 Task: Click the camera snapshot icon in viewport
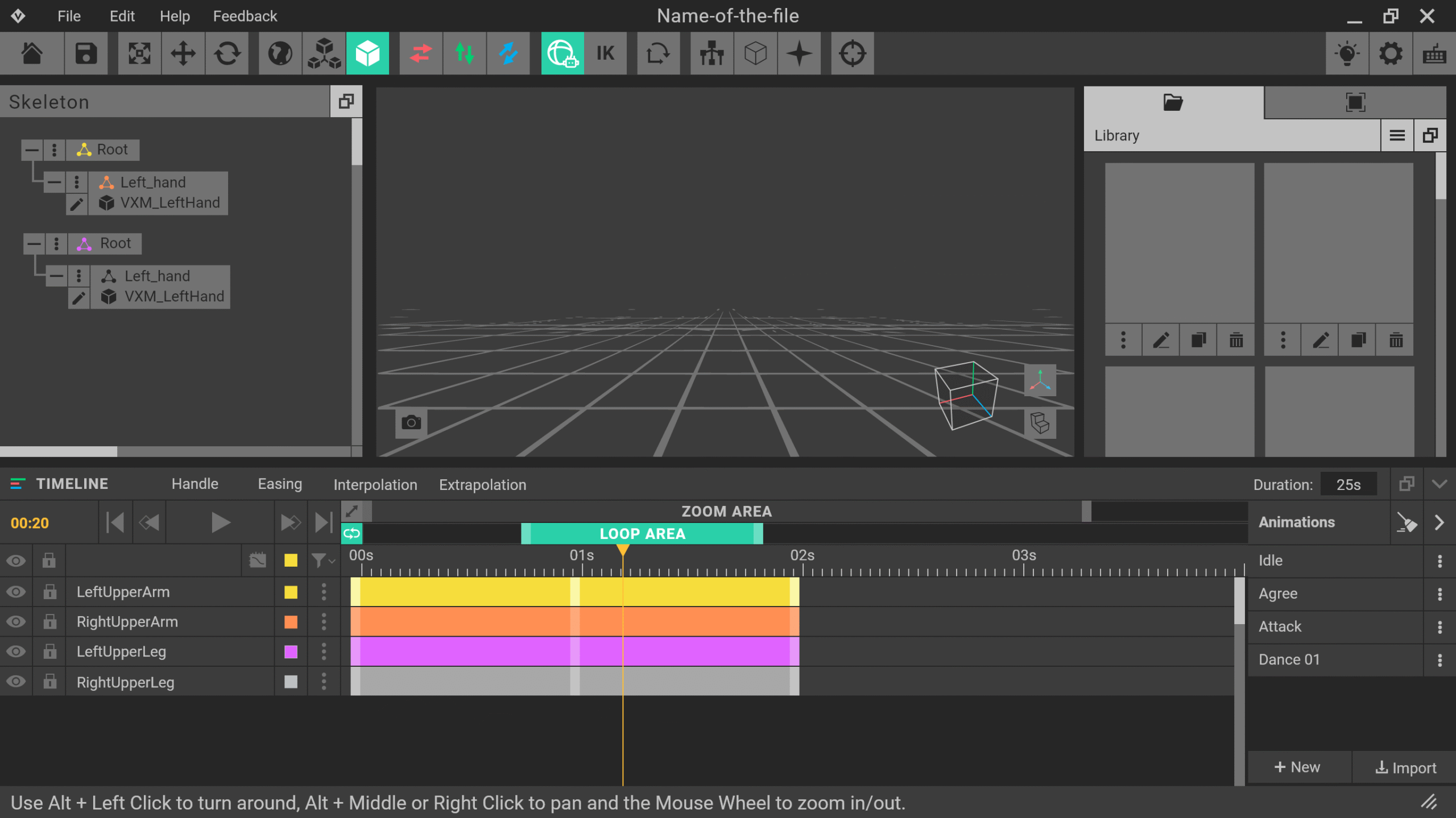tap(411, 422)
